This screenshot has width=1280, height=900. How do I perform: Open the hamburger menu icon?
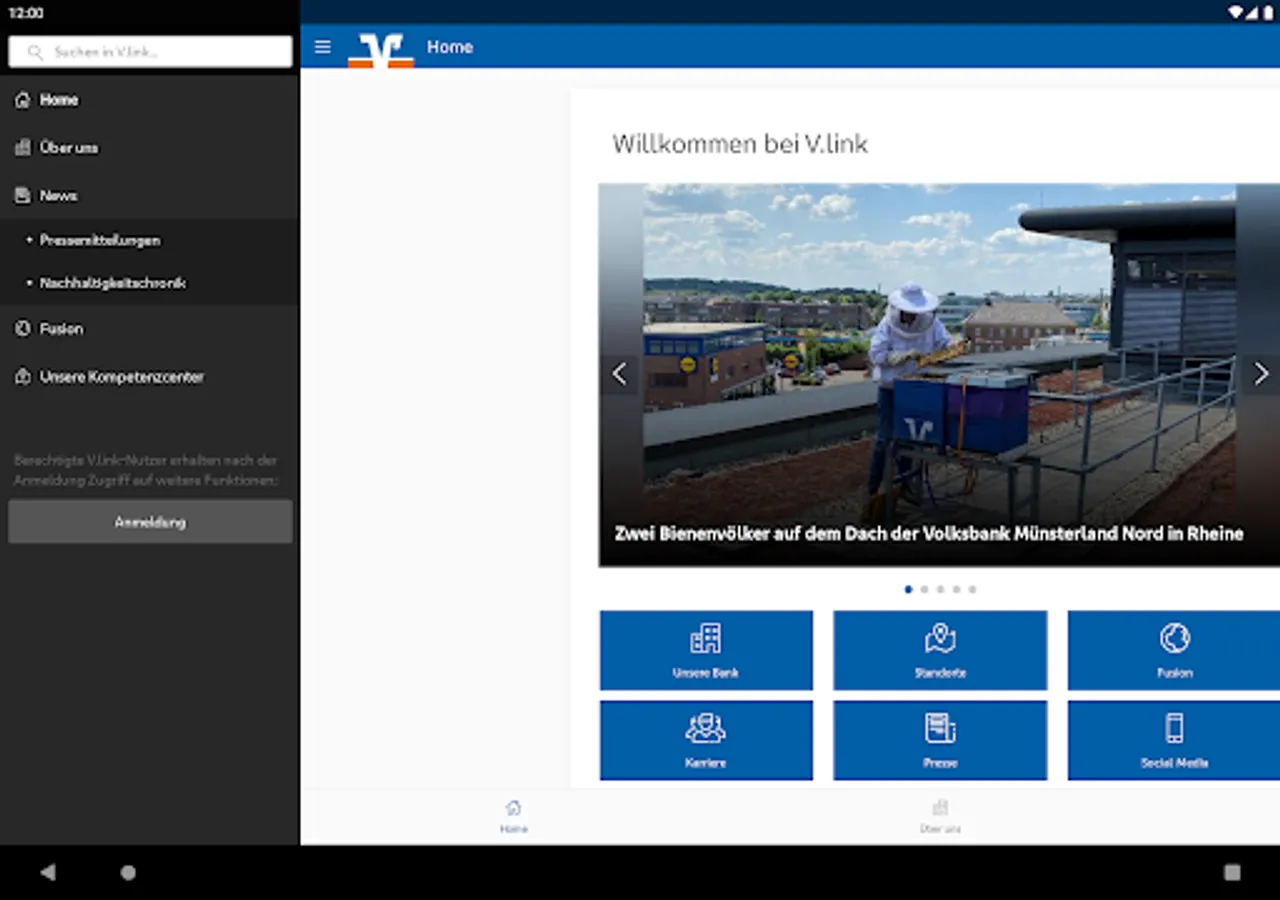coord(322,47)
